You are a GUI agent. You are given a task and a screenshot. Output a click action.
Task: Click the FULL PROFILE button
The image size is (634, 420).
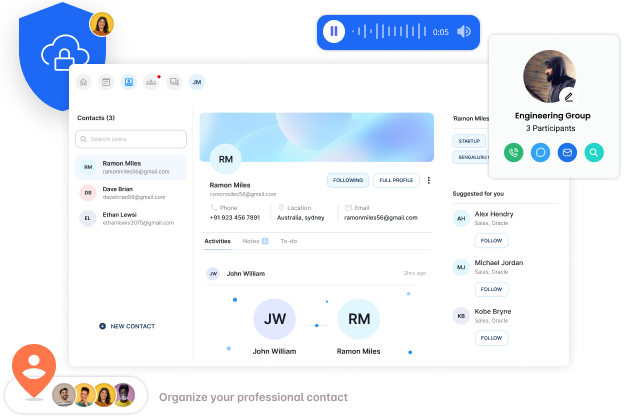(396, 180)
